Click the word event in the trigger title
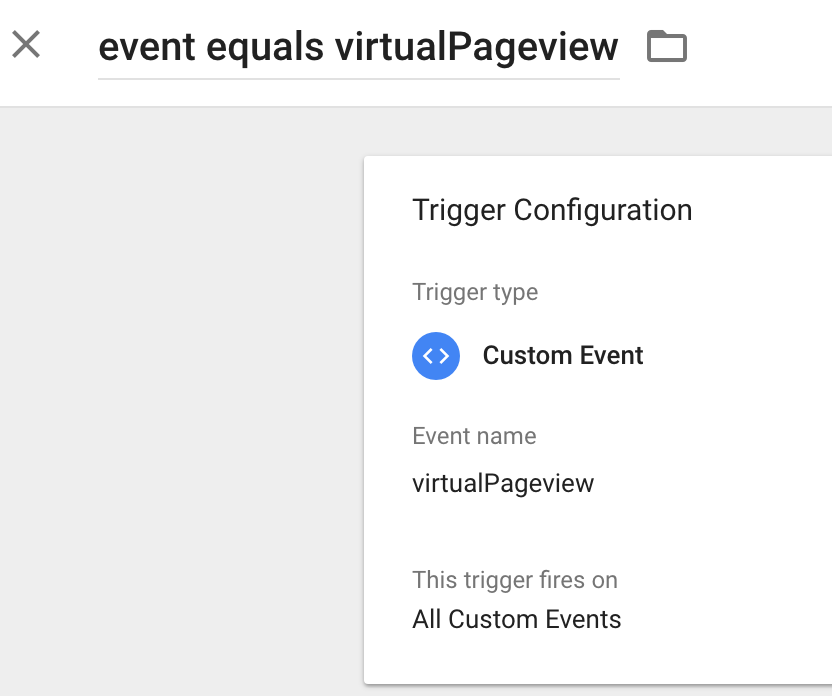Viewport: 832px width, 696px height. (147, 48)
